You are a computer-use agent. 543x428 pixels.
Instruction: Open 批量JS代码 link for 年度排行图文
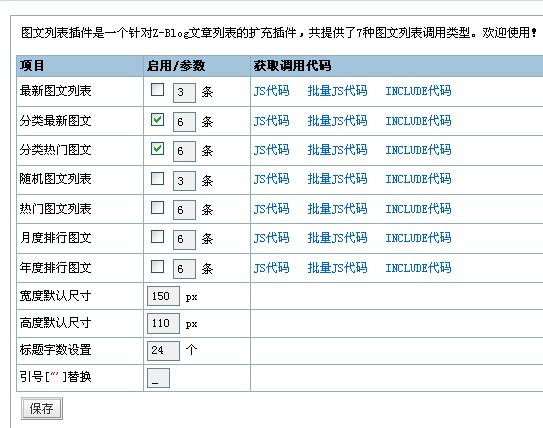tap(338, 267)
